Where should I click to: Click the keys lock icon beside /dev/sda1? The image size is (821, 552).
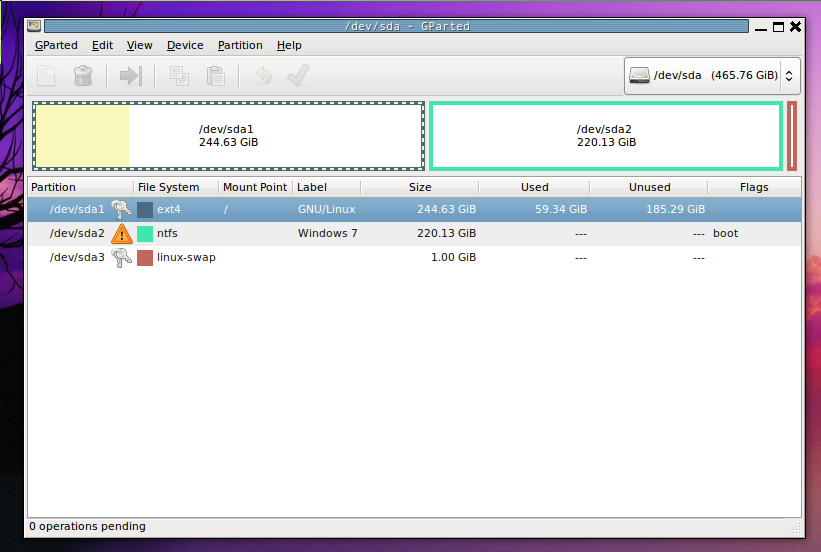[121, 209]
